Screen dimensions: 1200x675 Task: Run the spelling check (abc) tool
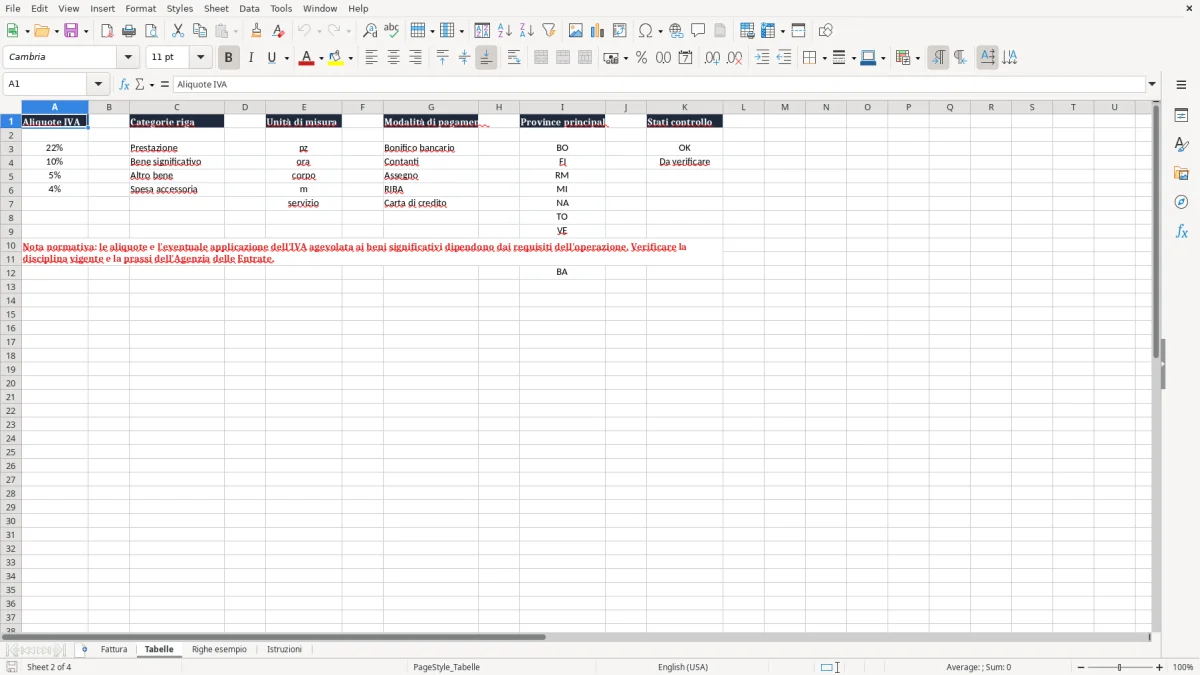tap(392, 31)
